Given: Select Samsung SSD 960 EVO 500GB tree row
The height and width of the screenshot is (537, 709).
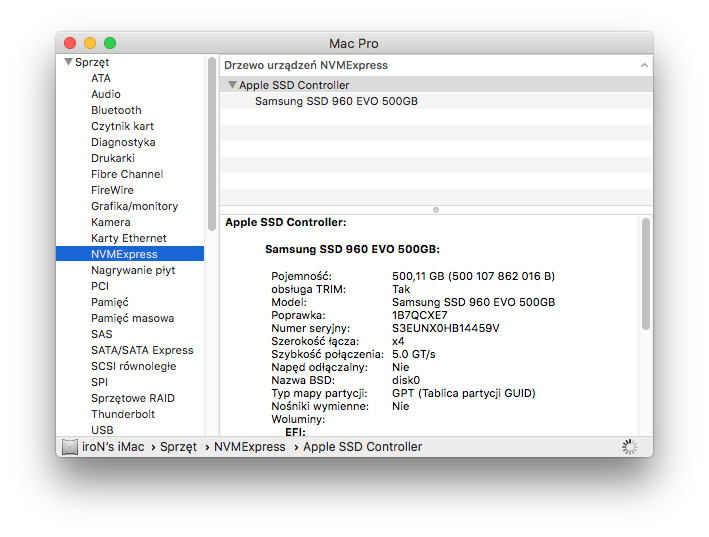Looking at the screenshot, I should (x=436, y=101).
